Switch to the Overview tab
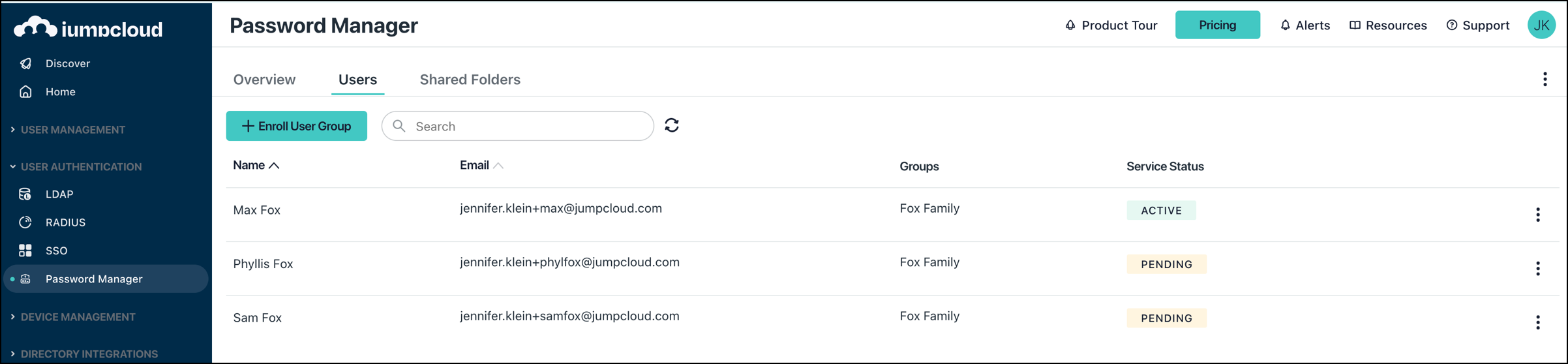This screenshot has height=364, width=1568. tap(264, 80)
